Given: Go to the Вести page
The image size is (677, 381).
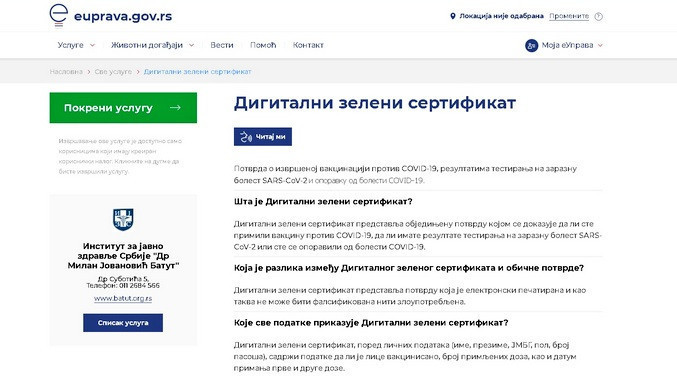Looking at the screenshot, I should (x=222, y=45).
